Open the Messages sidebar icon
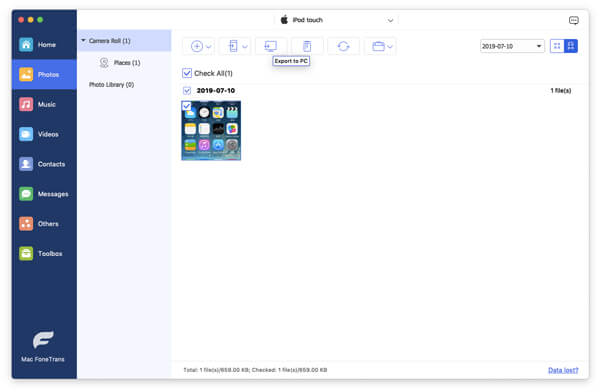Screen dimensions: 600x392 [x=26, y=194]
